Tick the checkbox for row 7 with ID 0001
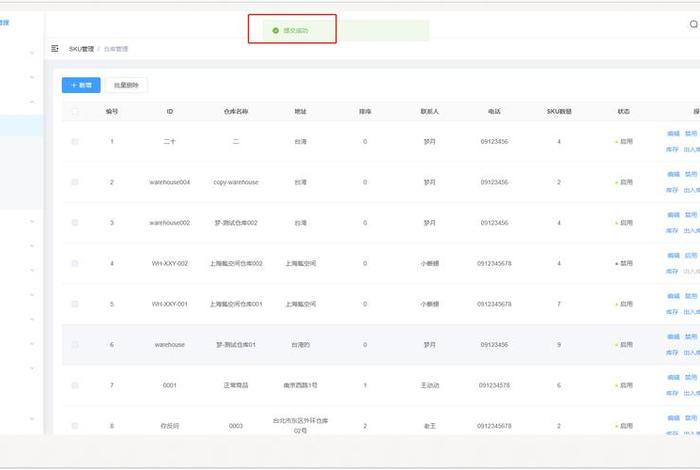 pyautogui.click(x=74, y=385)
